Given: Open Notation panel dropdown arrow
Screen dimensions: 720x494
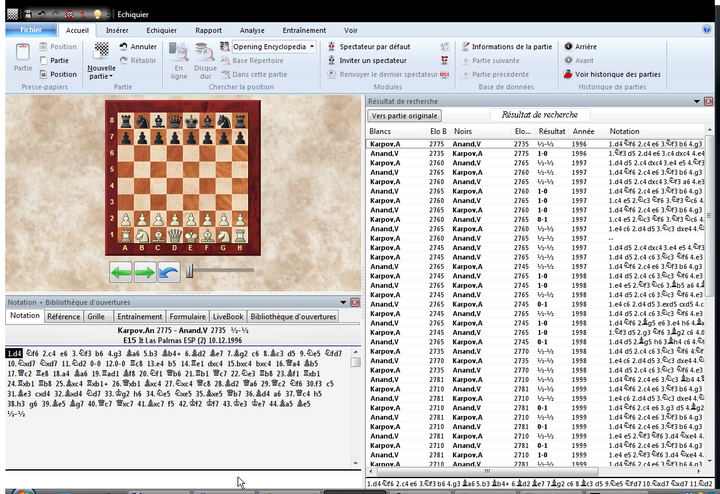Looking at the screenshot, I should pyautogui.click(x=343, y=303).
